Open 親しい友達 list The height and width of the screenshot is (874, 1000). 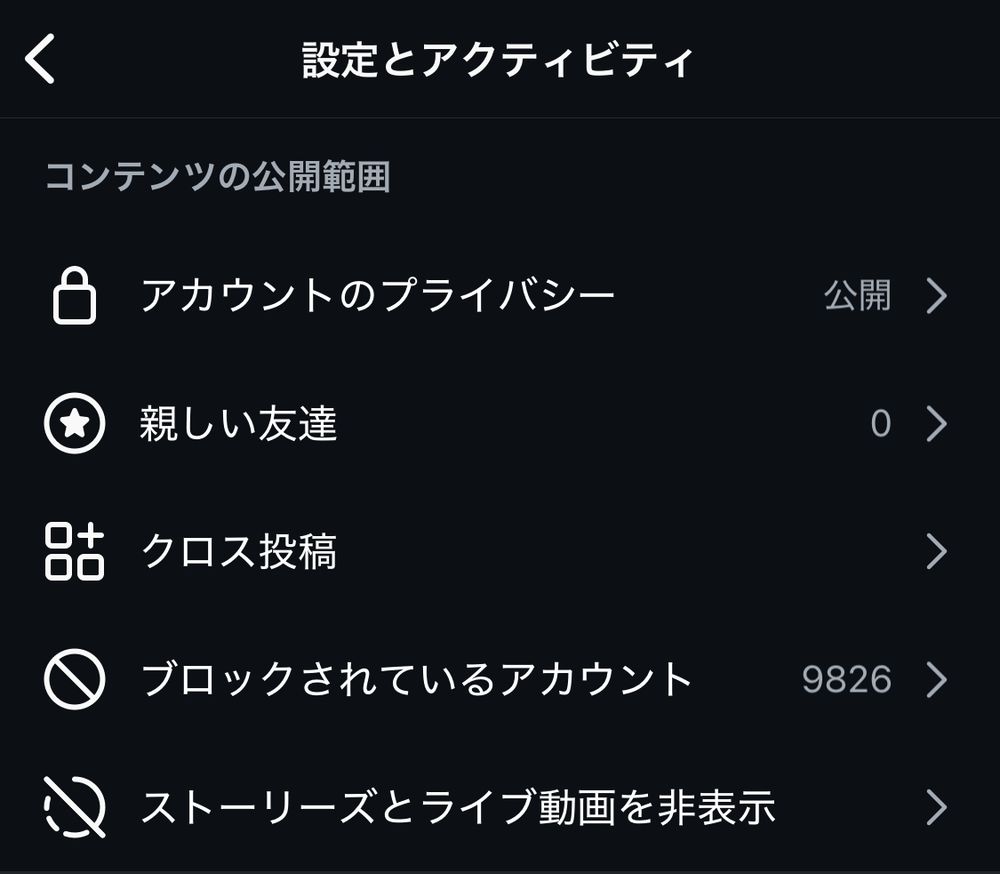238,424
